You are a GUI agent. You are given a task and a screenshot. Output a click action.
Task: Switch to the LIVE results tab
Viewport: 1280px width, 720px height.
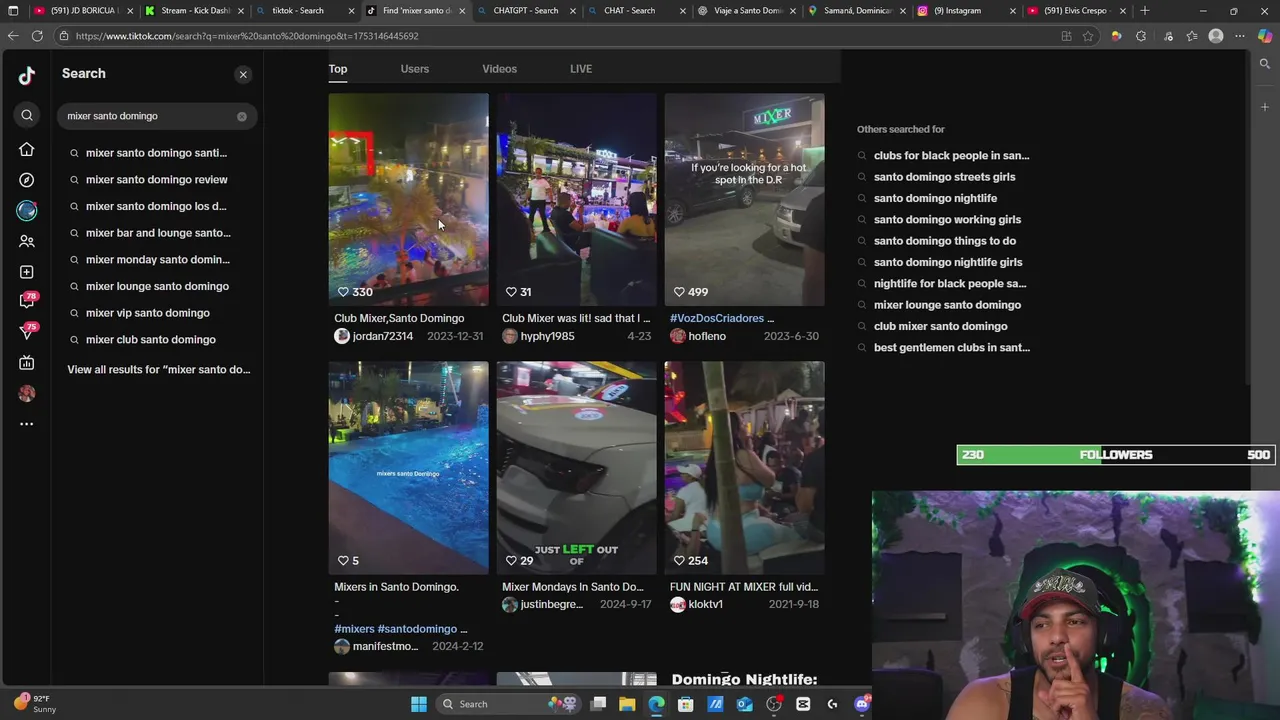coord(581,69)
